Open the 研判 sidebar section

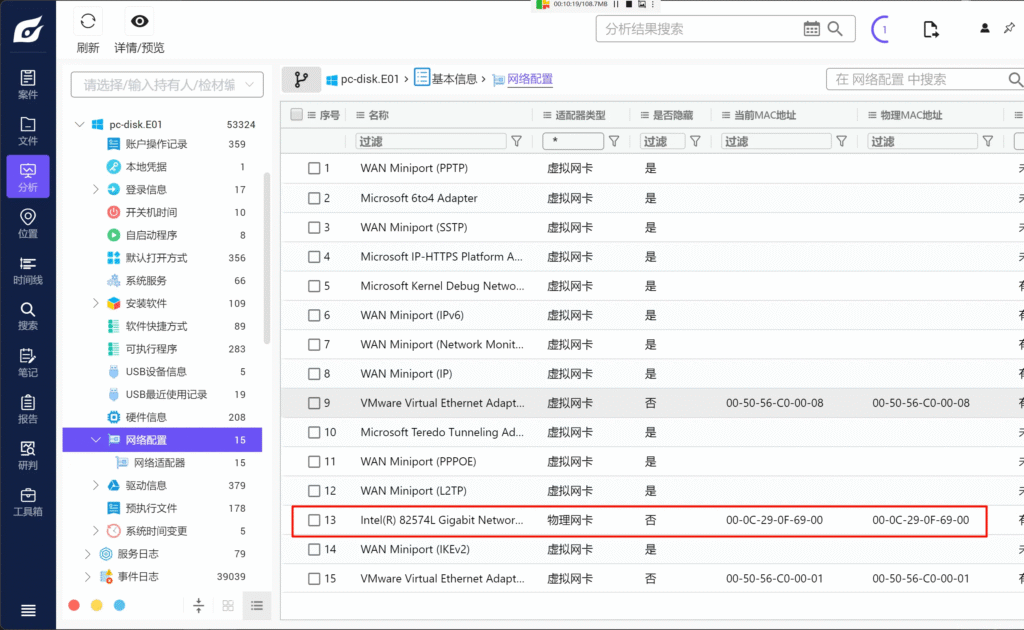[x=27, y=456]
